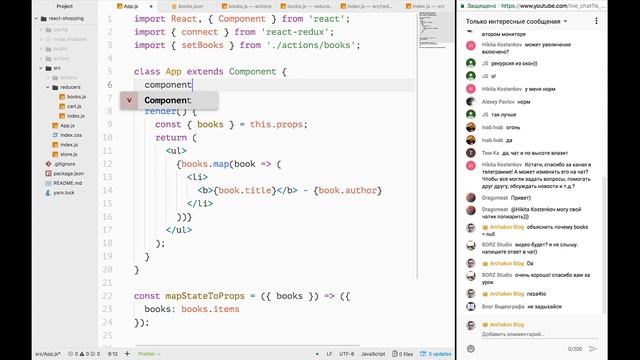
Task: Open the 3 updates package notice
Action: click(436, 354)
